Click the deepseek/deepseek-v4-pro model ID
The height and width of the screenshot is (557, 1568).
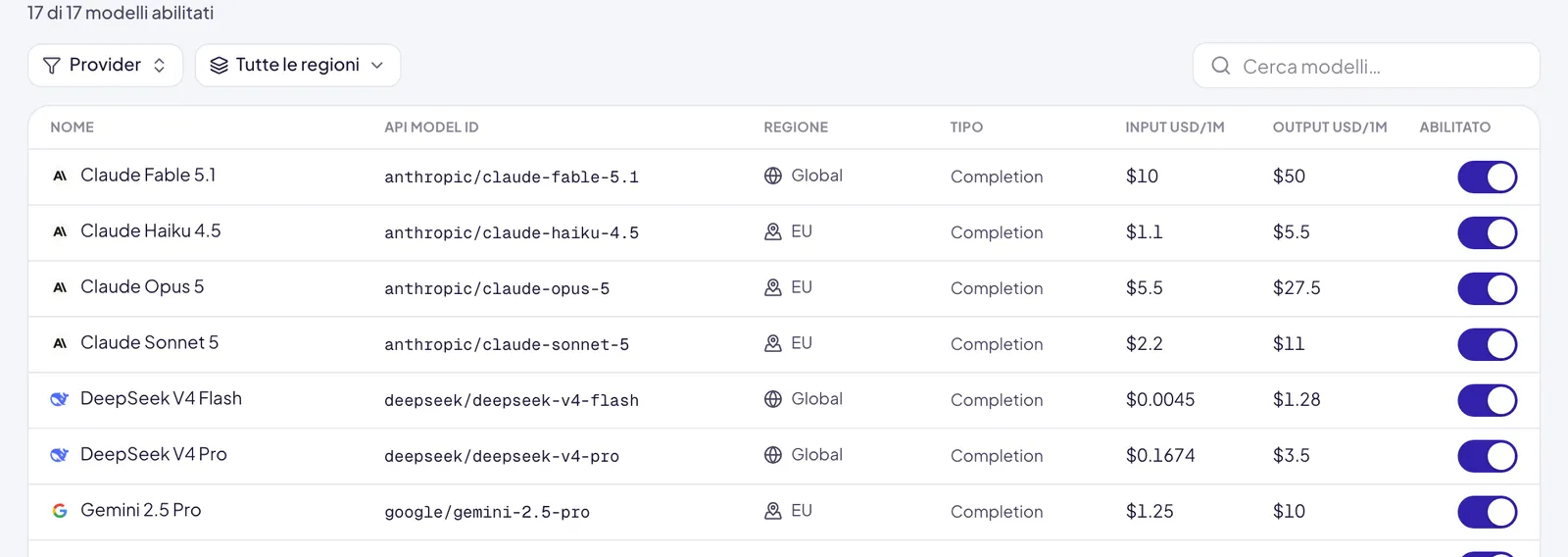pos(502,457)
